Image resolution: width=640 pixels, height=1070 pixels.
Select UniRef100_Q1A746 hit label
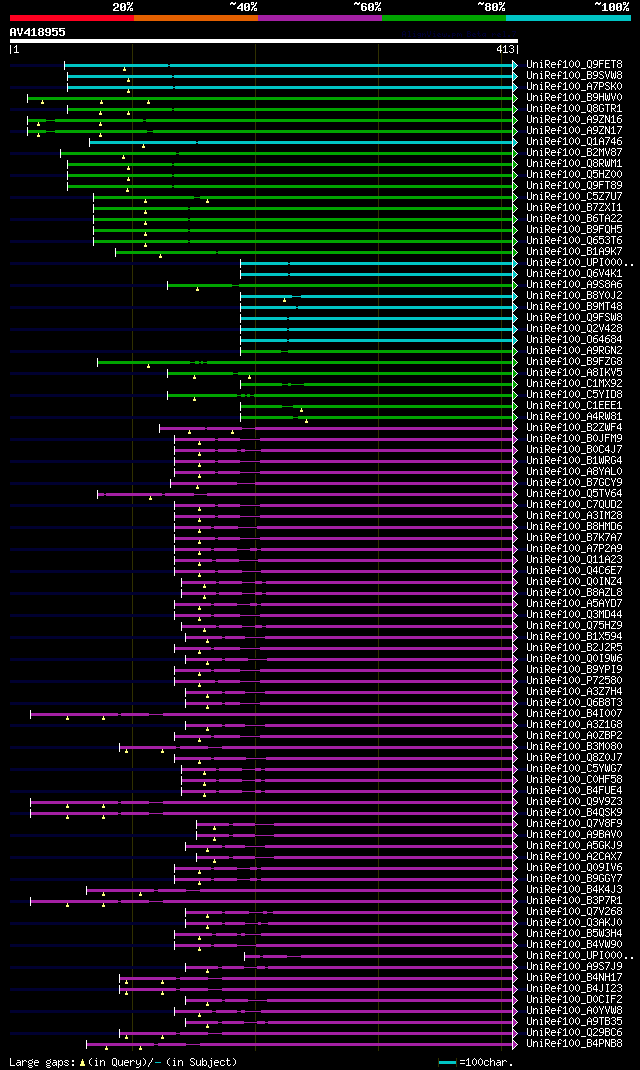[574, 141]
